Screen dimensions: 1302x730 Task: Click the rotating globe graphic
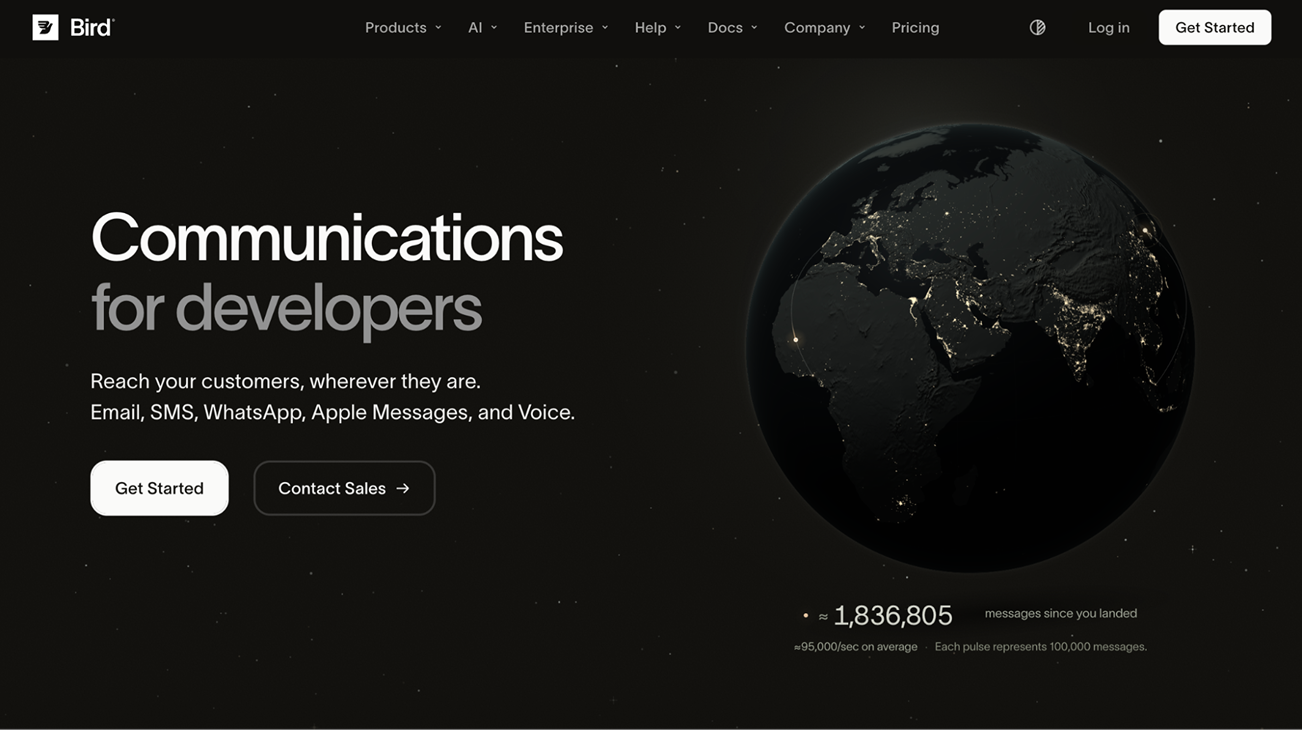coord(970,348)
